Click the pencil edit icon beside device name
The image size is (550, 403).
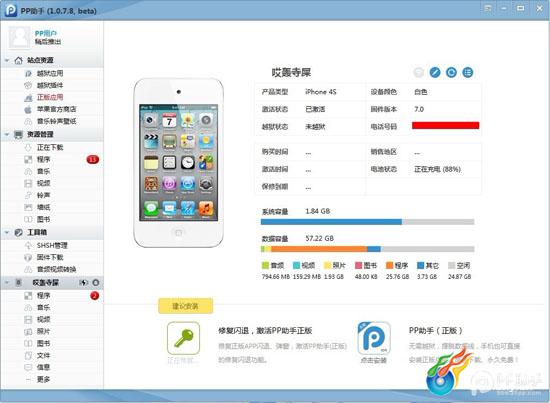435,73
